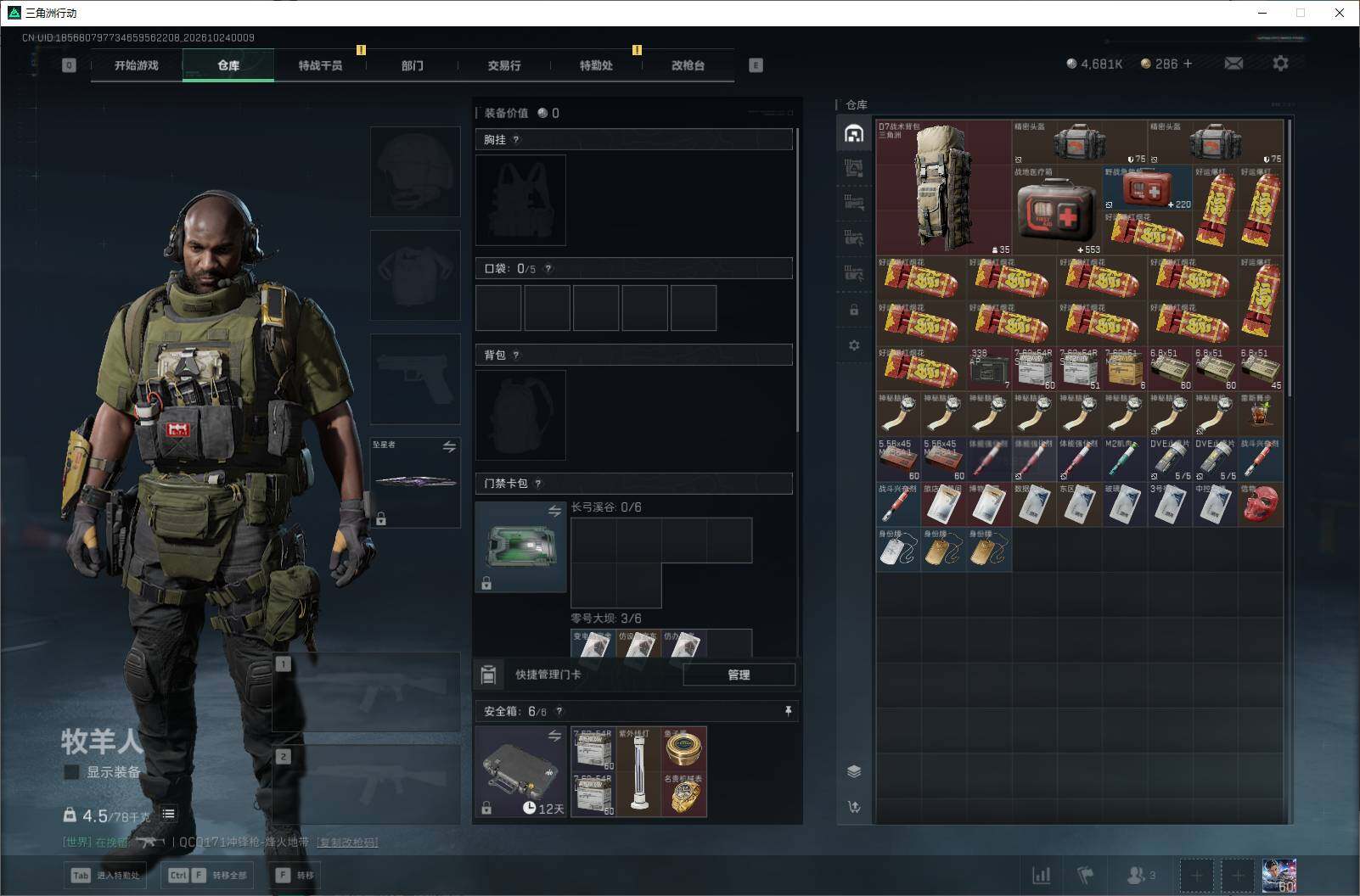Click the help icon beside 口袋
This screenshot has height=896, width=1360.
(548, 269)
